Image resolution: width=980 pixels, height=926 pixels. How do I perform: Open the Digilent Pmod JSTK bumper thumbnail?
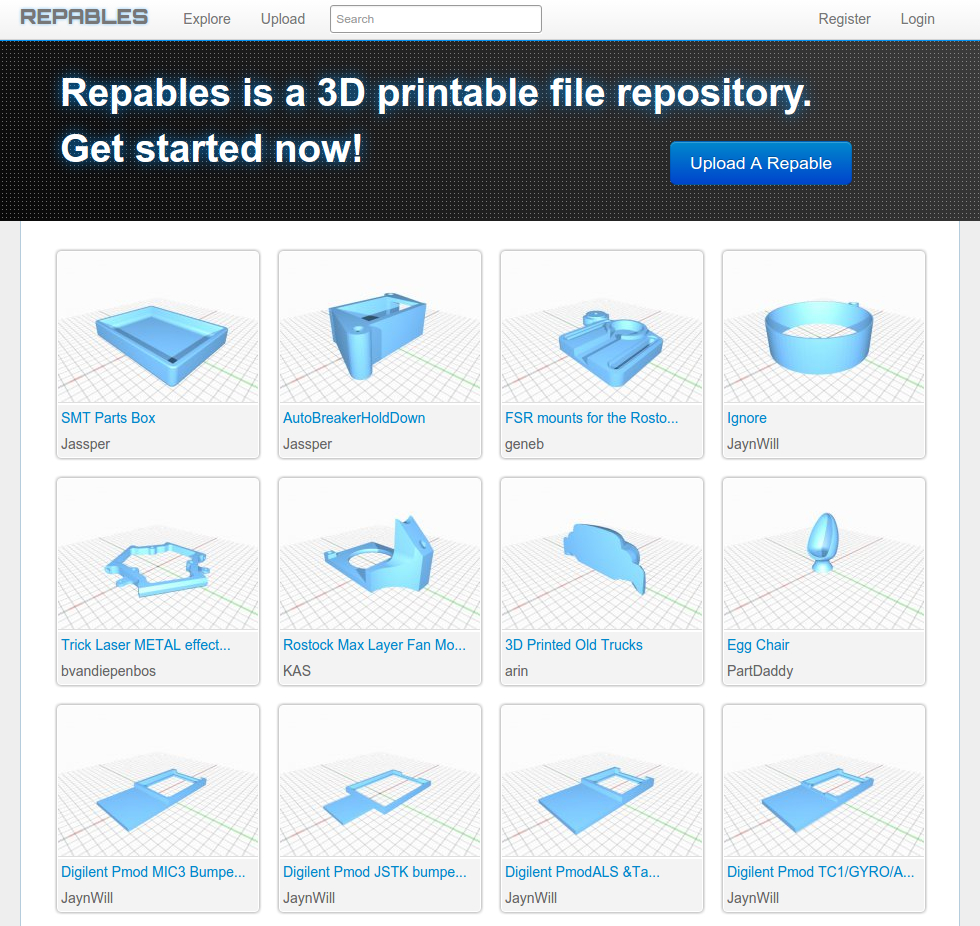tap(380, 781)
